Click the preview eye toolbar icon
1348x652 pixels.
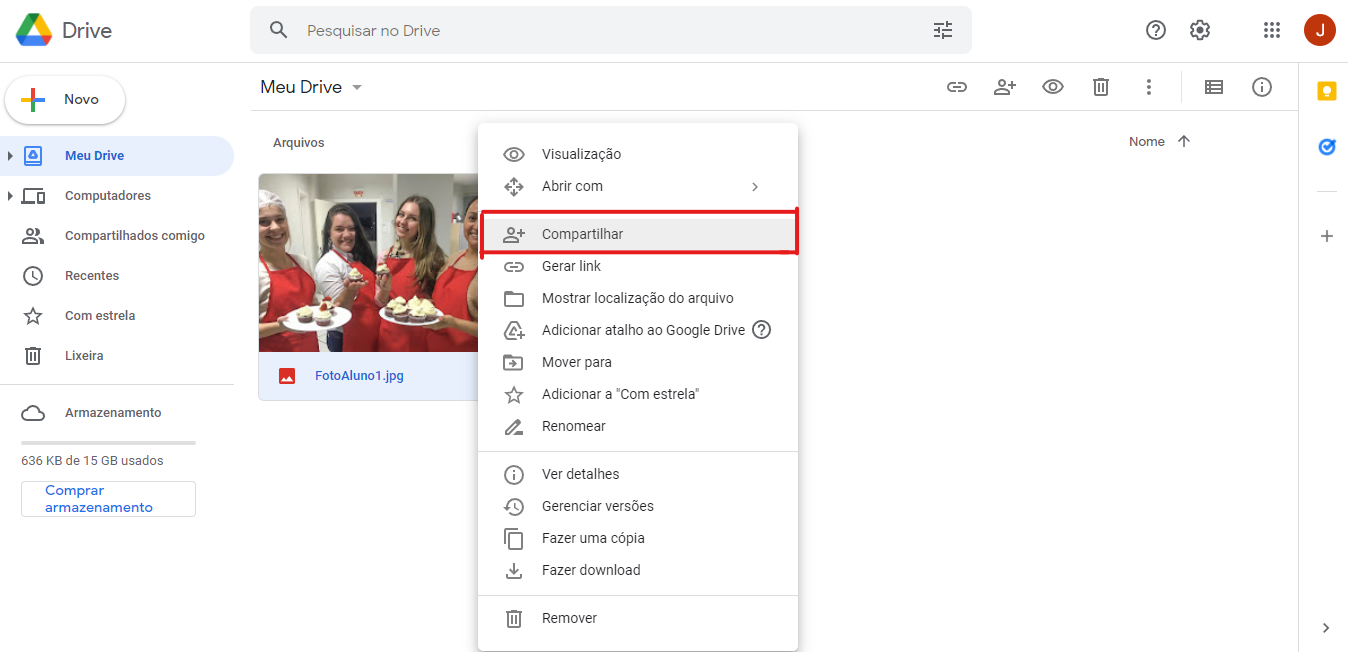click(1053, 87)
